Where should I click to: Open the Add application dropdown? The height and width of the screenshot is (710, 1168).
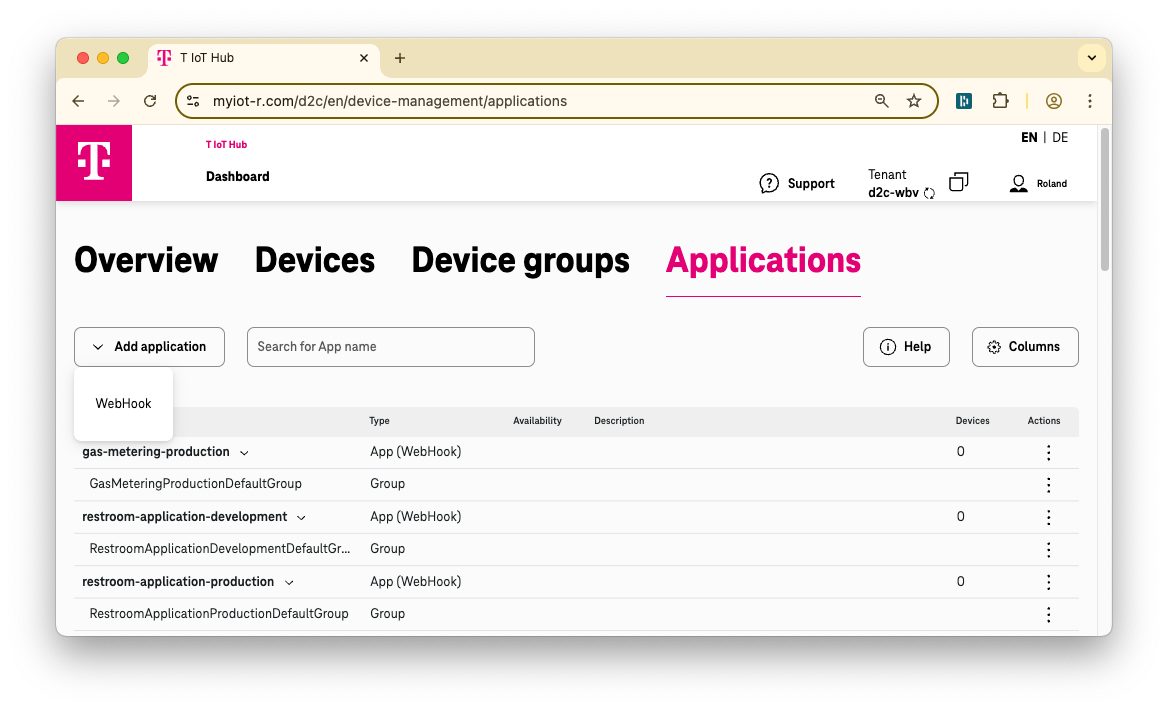[149, 347]
